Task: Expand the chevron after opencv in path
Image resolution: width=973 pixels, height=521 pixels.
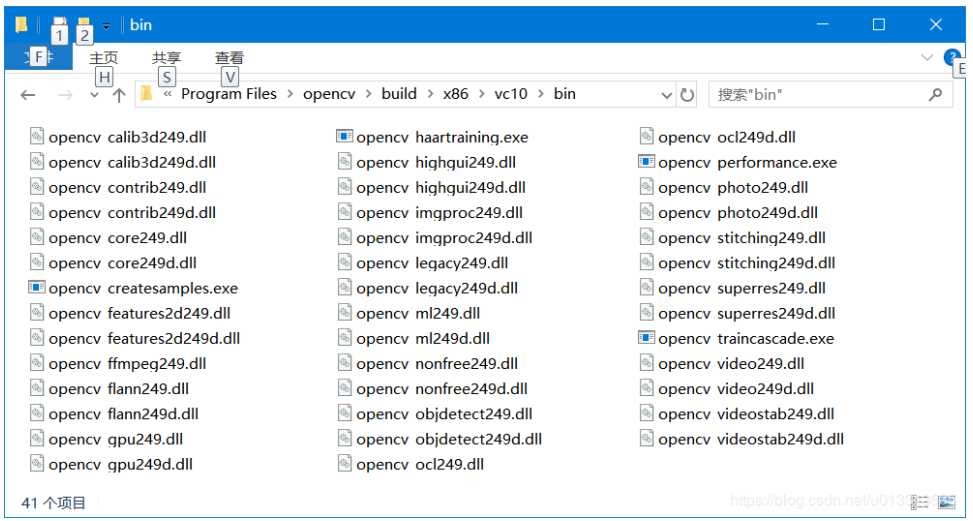Action: [369, 94]
